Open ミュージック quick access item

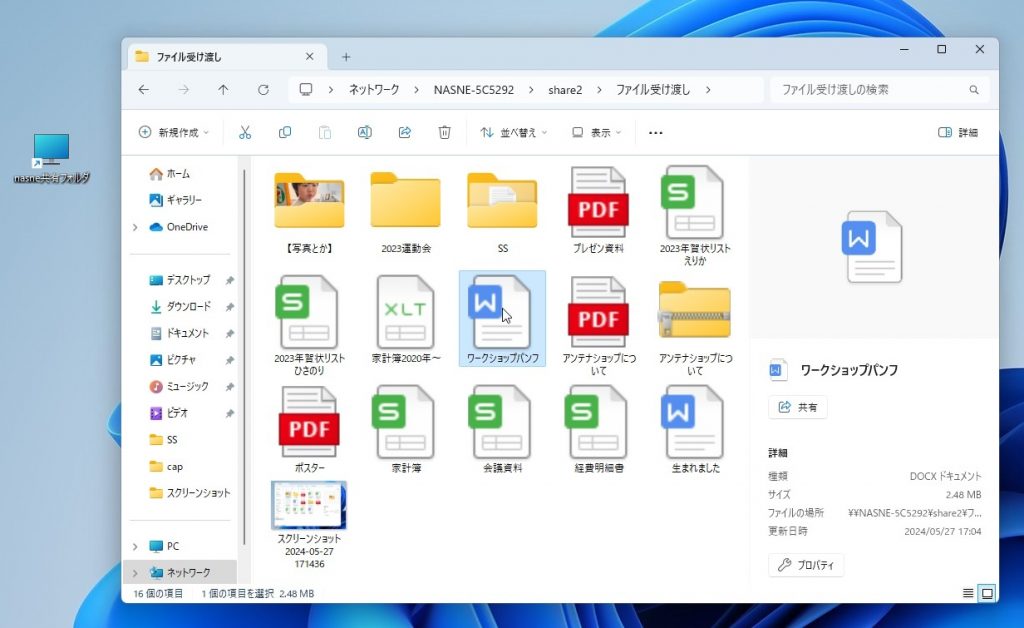click(180, 386)
